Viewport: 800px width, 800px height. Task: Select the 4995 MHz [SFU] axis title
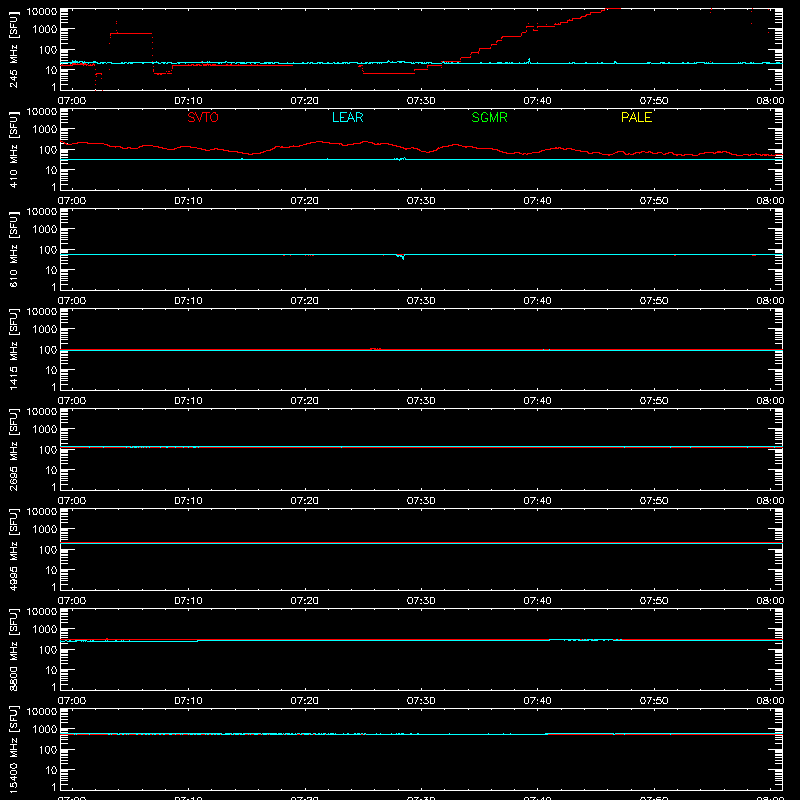pos(14,549)
